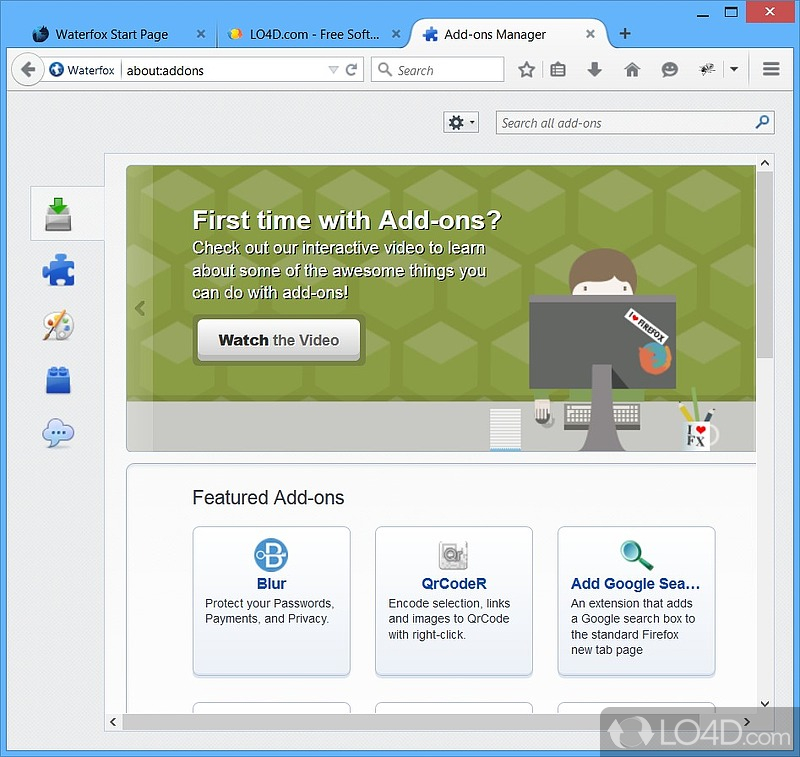
Task: Click the Waterfox globe identity icon
Action: click(x=56, y=69)
